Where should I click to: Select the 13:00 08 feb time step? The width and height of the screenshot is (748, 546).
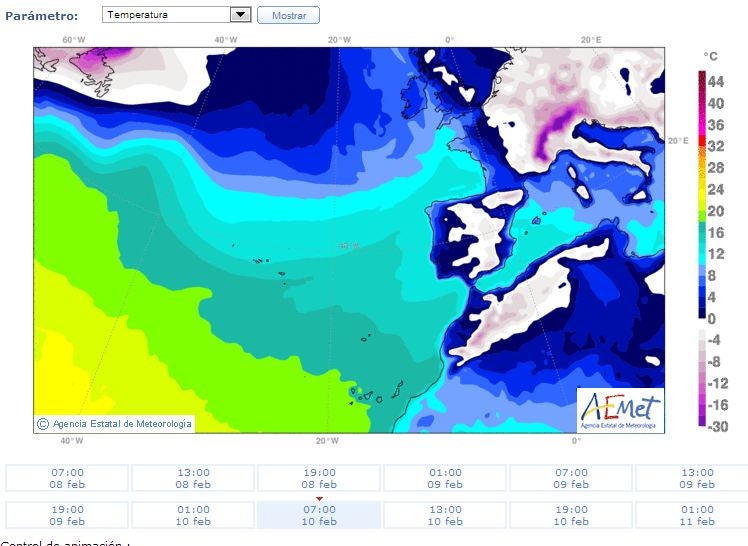[193, 478]
